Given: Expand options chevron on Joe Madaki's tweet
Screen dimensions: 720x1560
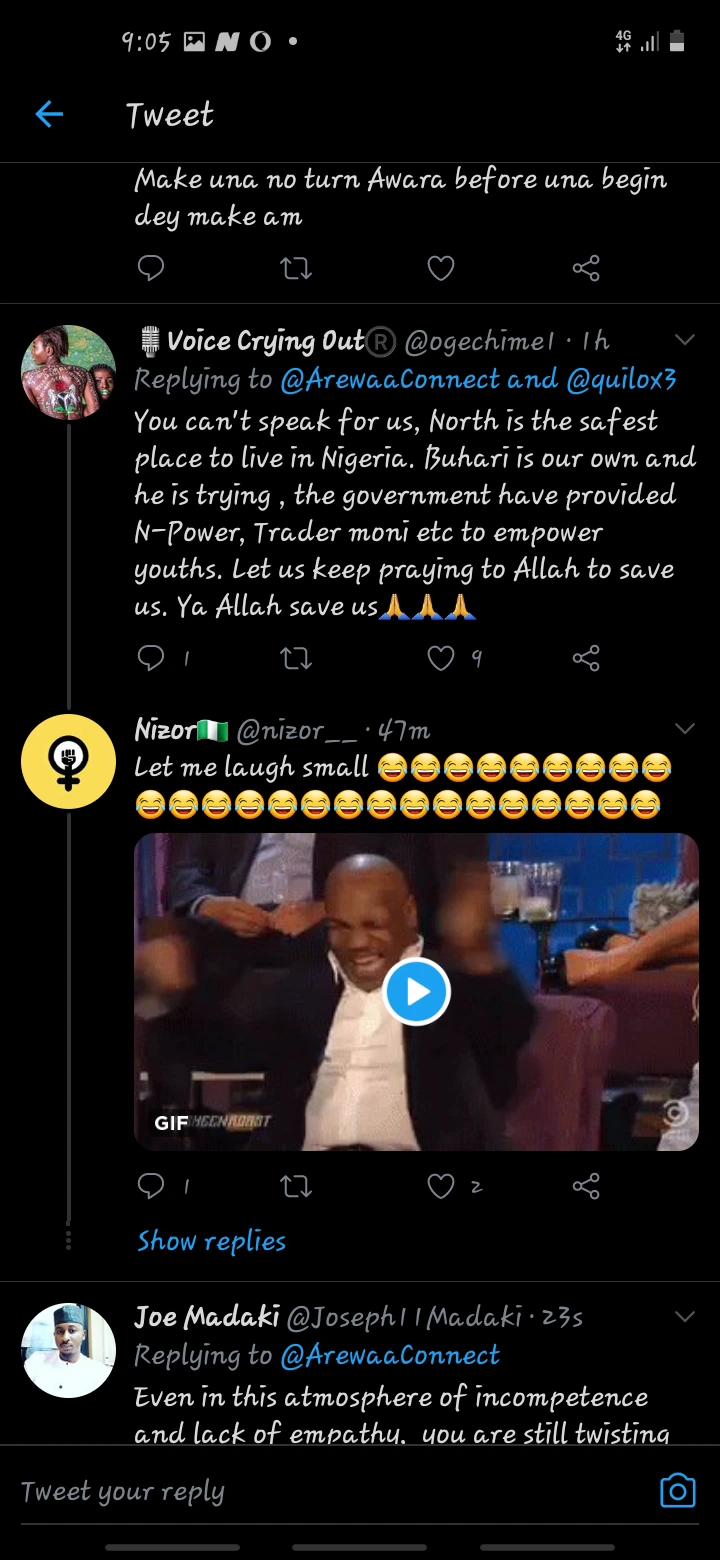Looking at the screenshot, I should pyautogui.click(x=685, y=1316).
